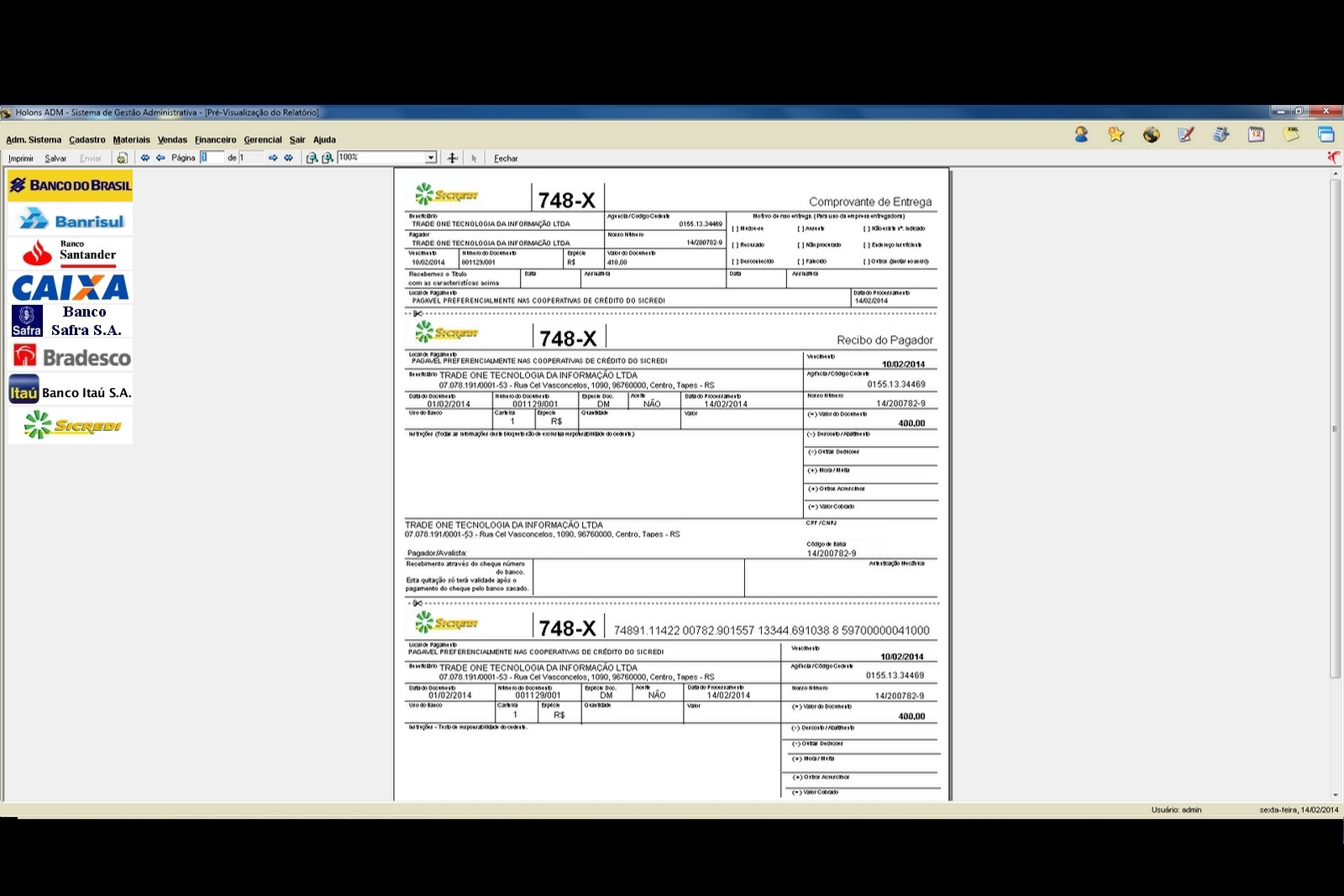Select the pointer cursor tool
The width and height of the screenshot is (1344, 896).
pos(474,158)
